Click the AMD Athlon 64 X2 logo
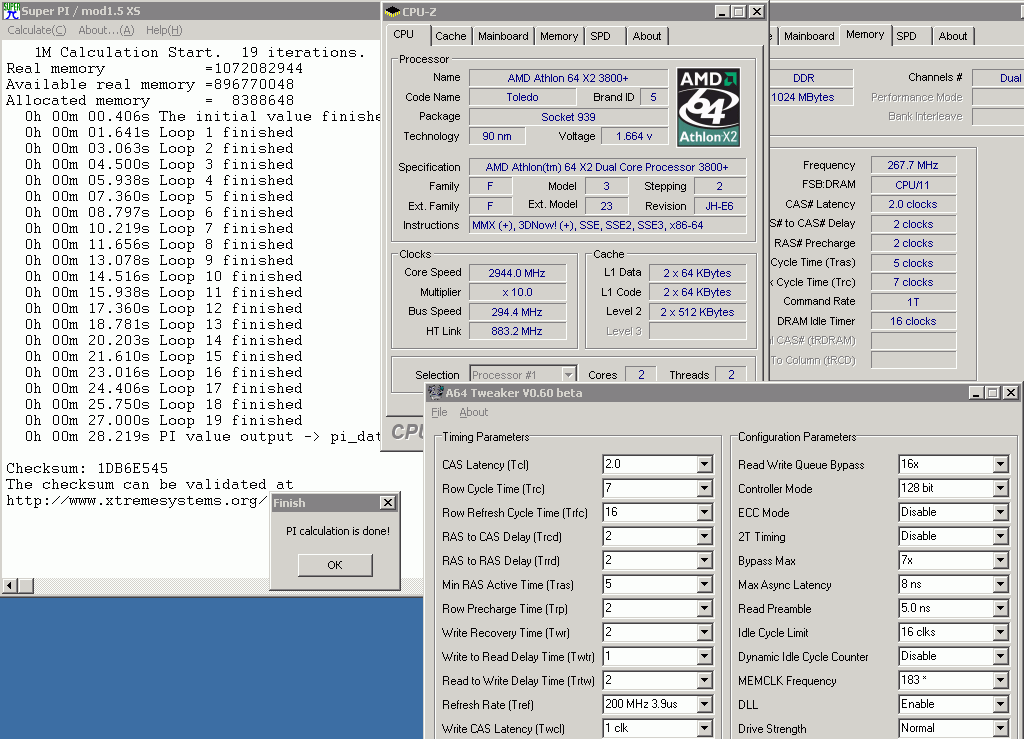The height and width of the screenshot is (739, 1024). 708,107
